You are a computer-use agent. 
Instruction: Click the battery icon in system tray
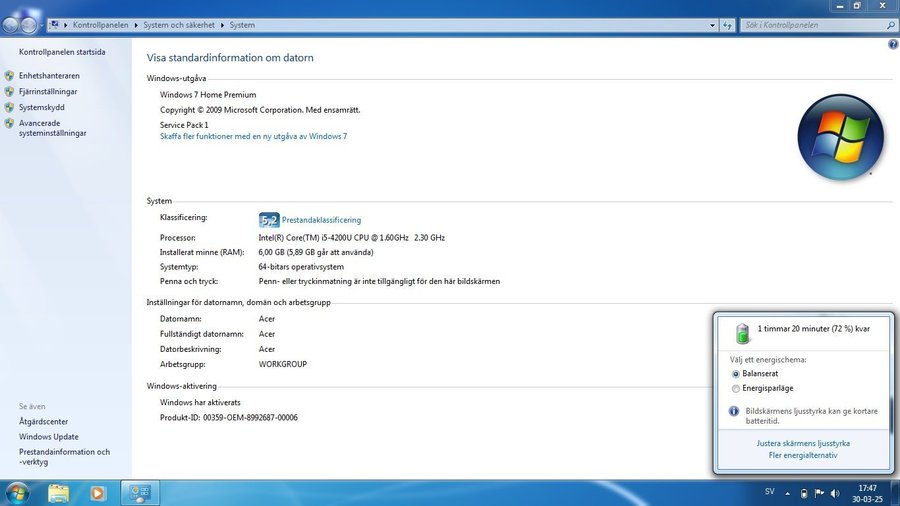tap(804, 492)
